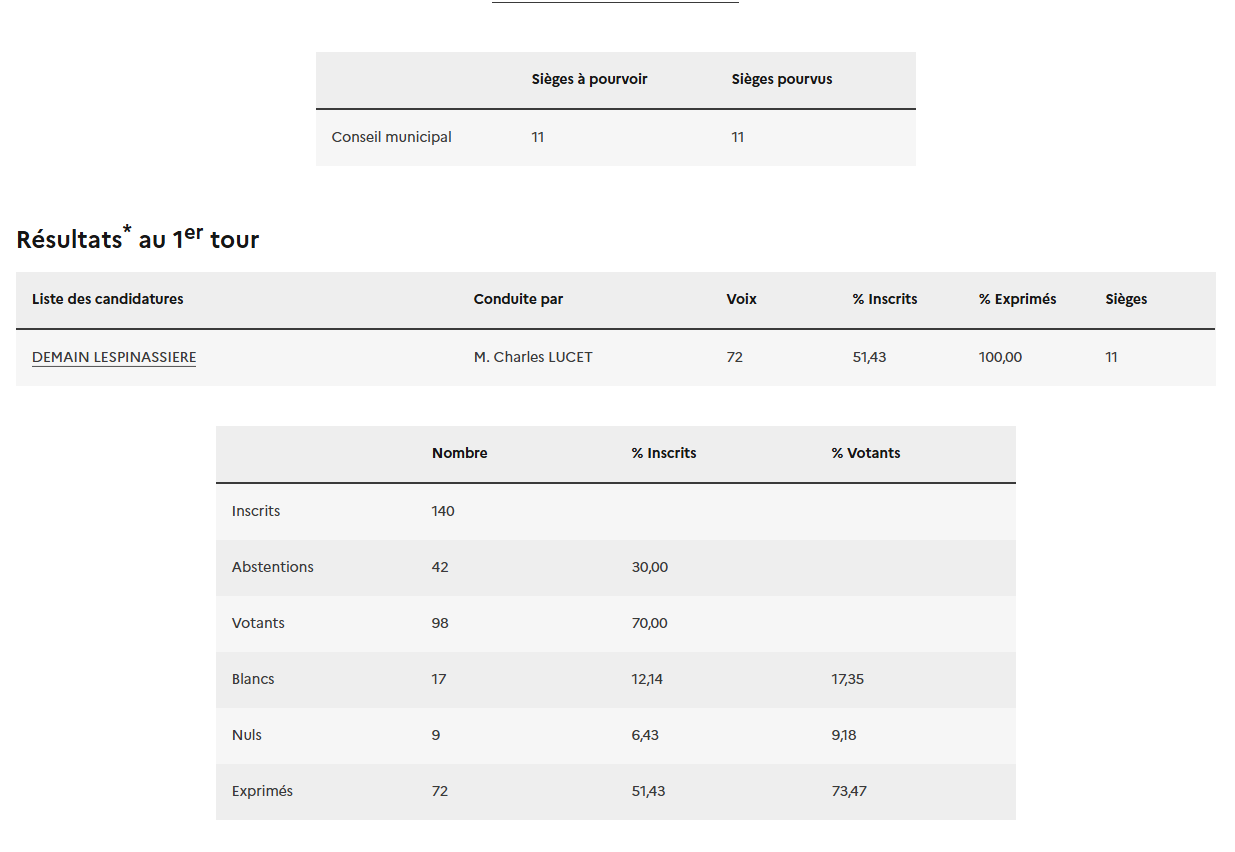1235x852 pixels.
Task: Select the Nombre column header
Action: click(x=459, y=453)
